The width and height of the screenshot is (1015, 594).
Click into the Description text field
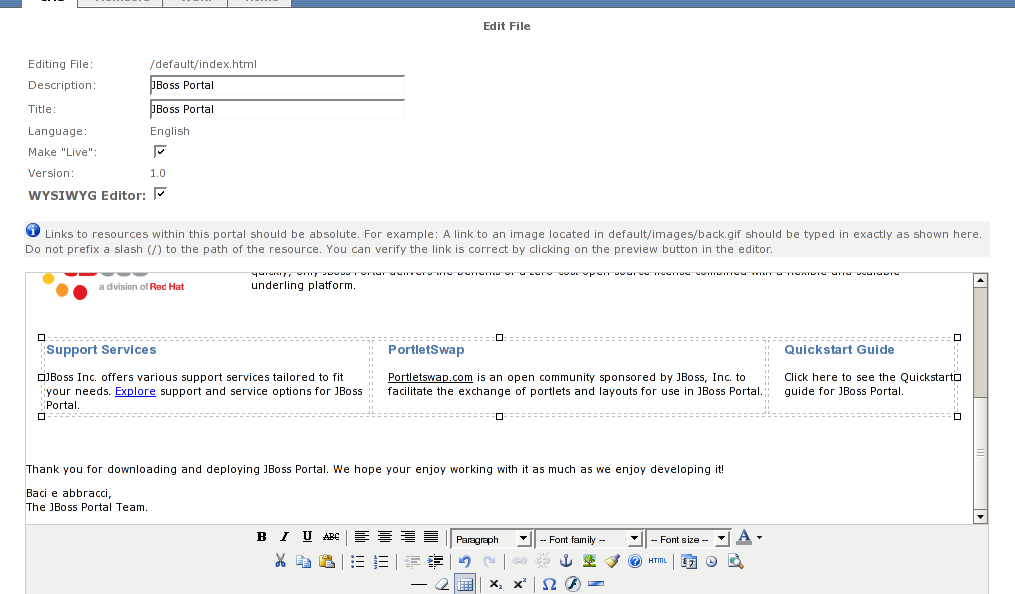[x=276, y=85]
